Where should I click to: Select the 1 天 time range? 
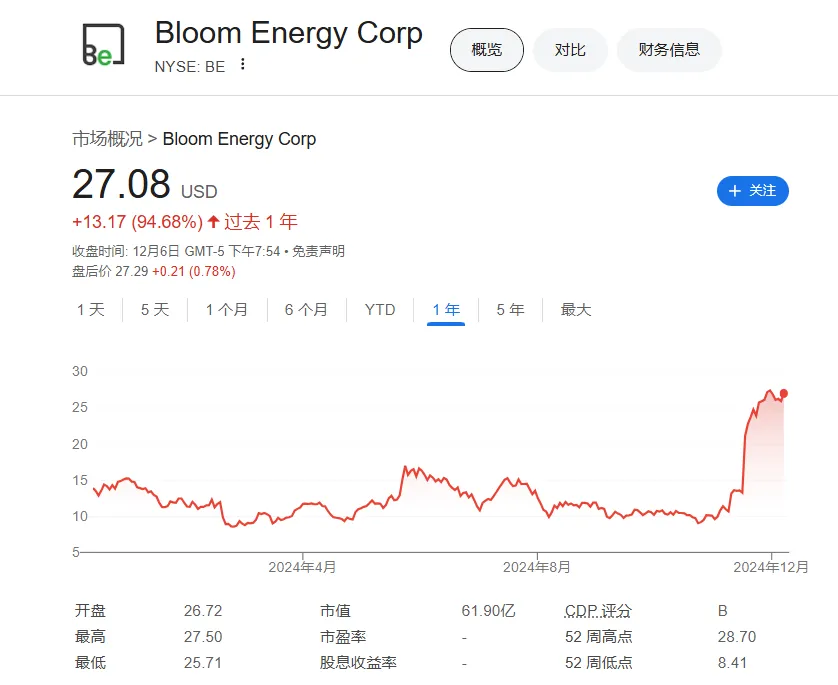coord(91,310)
